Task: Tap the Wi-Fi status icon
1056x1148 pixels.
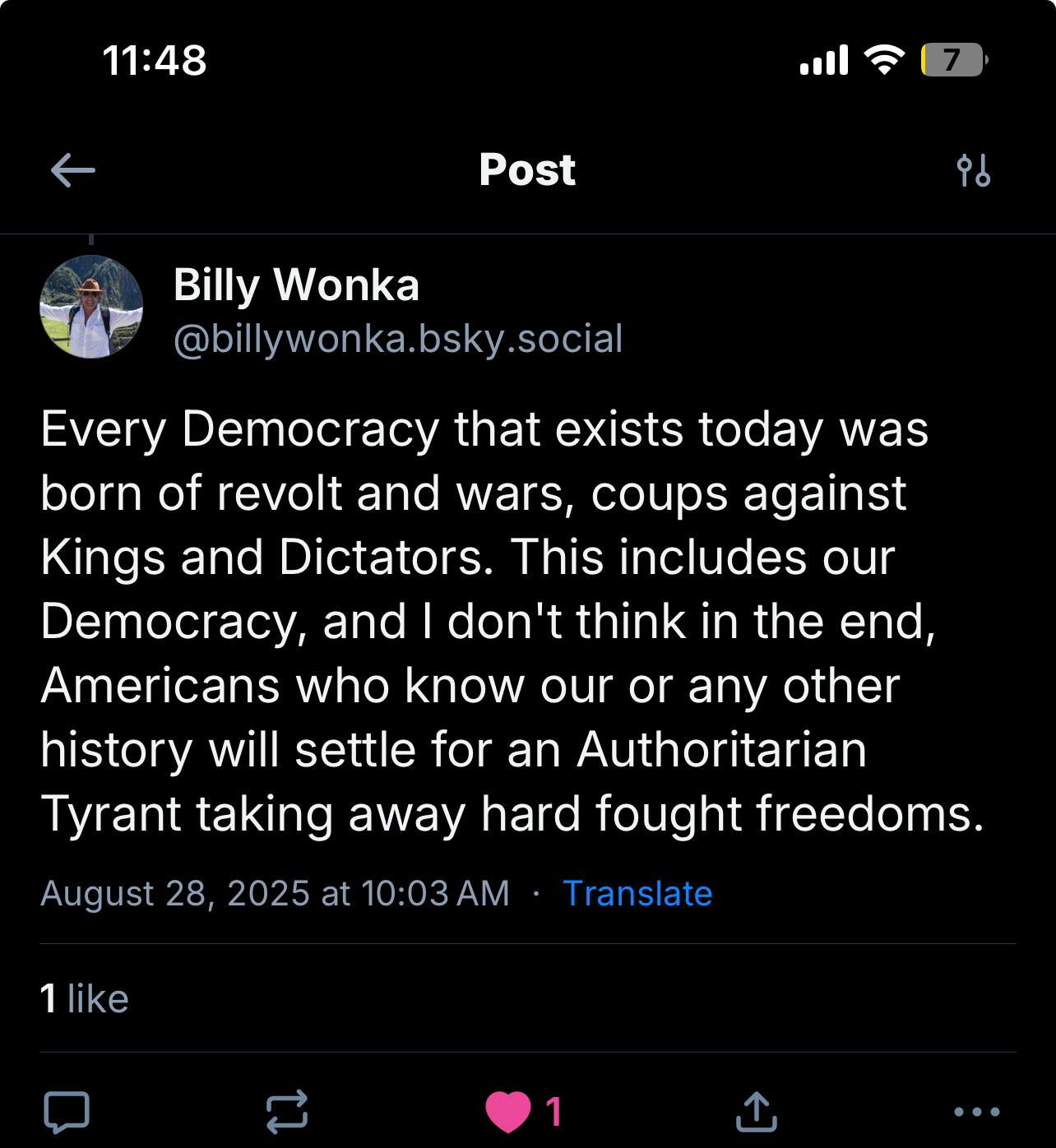Action: point(884,60)
